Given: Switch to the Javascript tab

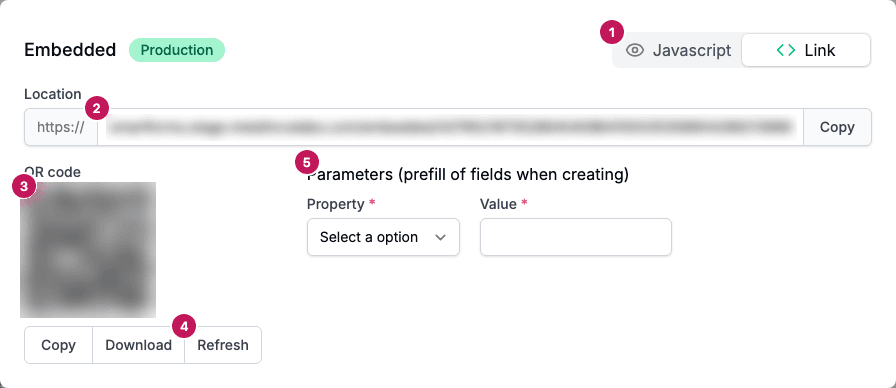Looking at the screenshot, I should click(x=678, y=50).
